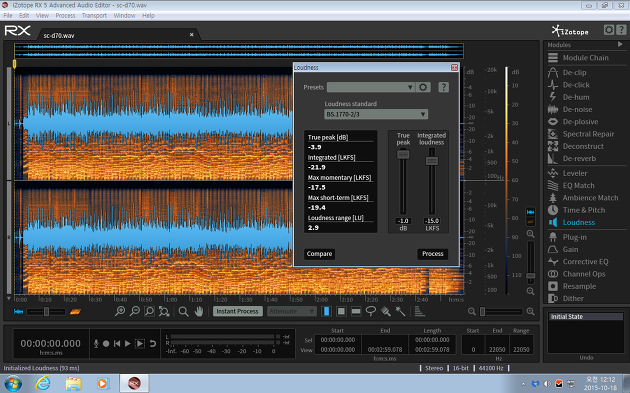Open the Module Chain module
630x393 pixels.
coord(578,58)
